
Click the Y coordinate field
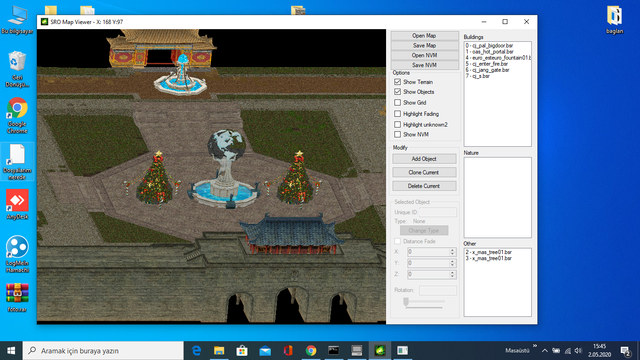(428, 263)
